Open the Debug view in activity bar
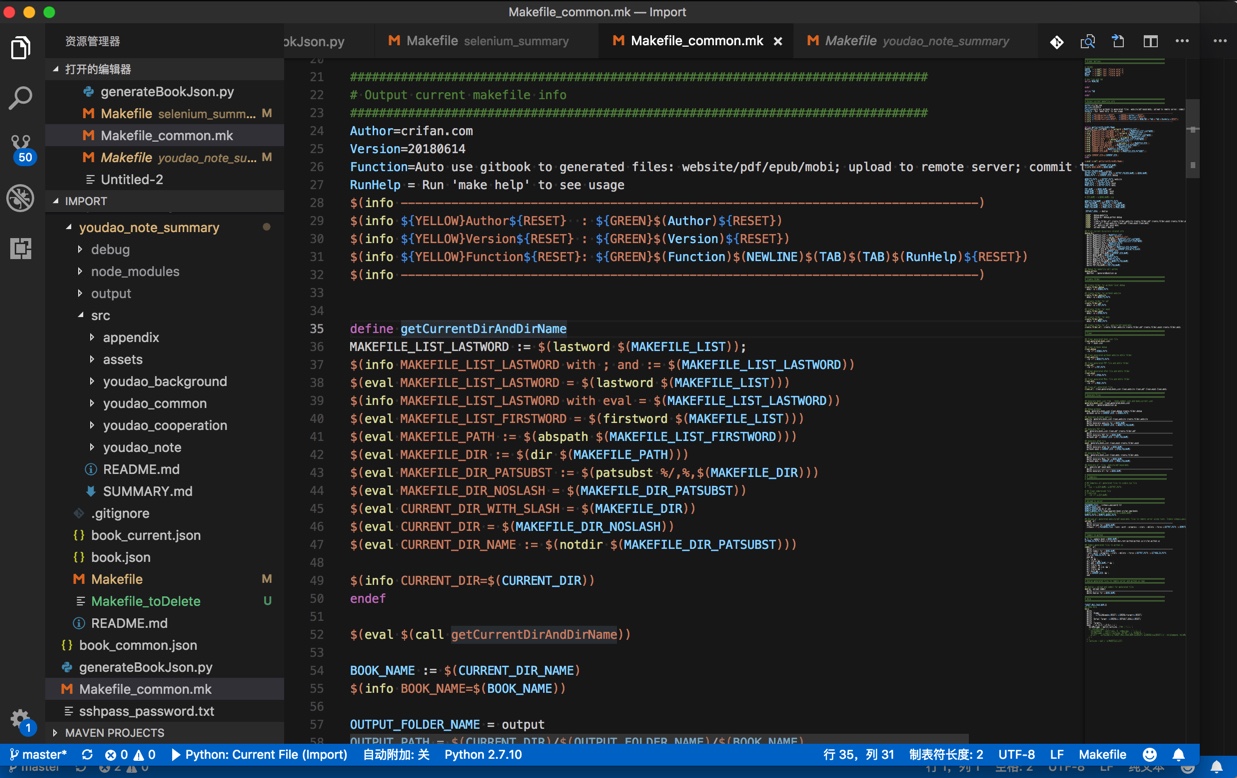This screenshot has width=1237, height=778. tap(20, 198)
